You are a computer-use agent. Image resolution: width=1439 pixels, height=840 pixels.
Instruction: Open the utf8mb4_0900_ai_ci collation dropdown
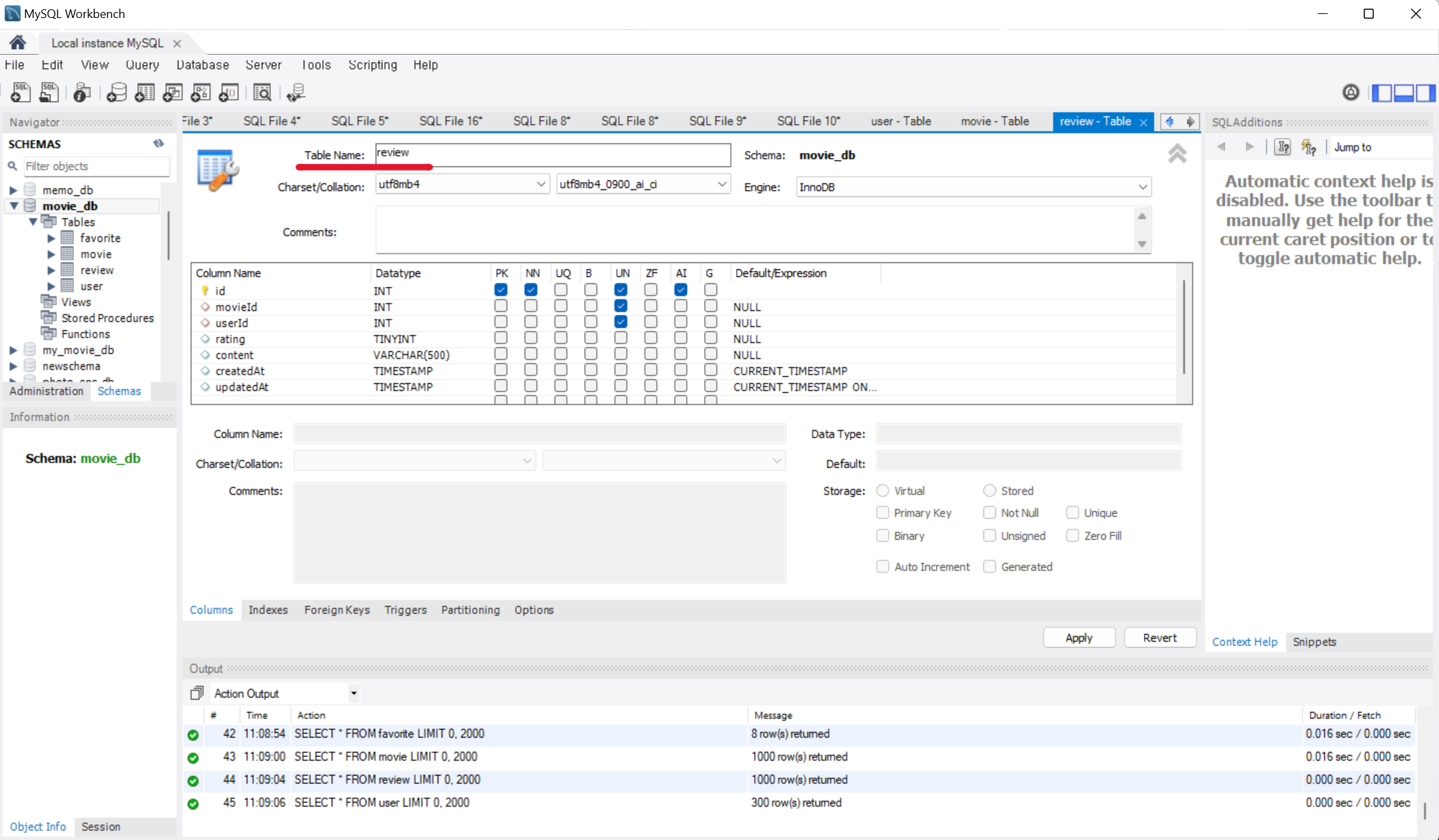(x=643, y=185)
